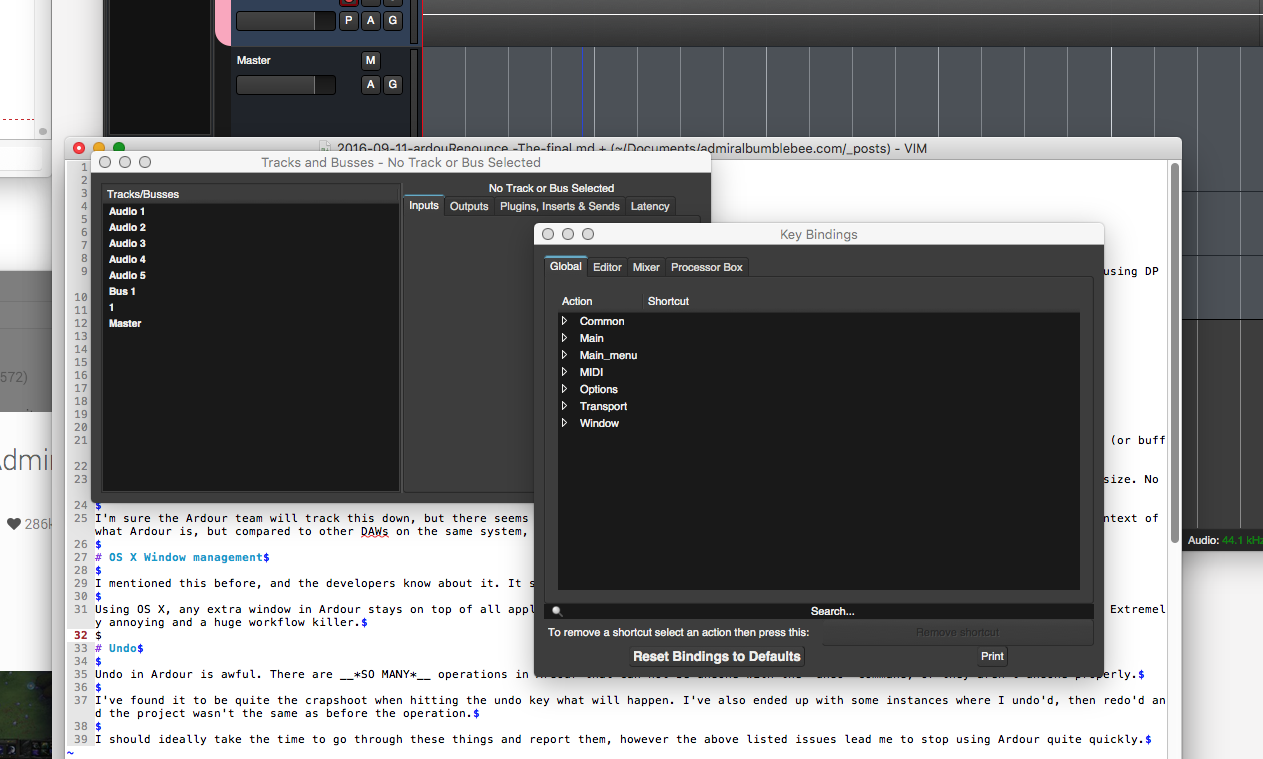Click the A automation button on upper track

(x=371, y=21)
